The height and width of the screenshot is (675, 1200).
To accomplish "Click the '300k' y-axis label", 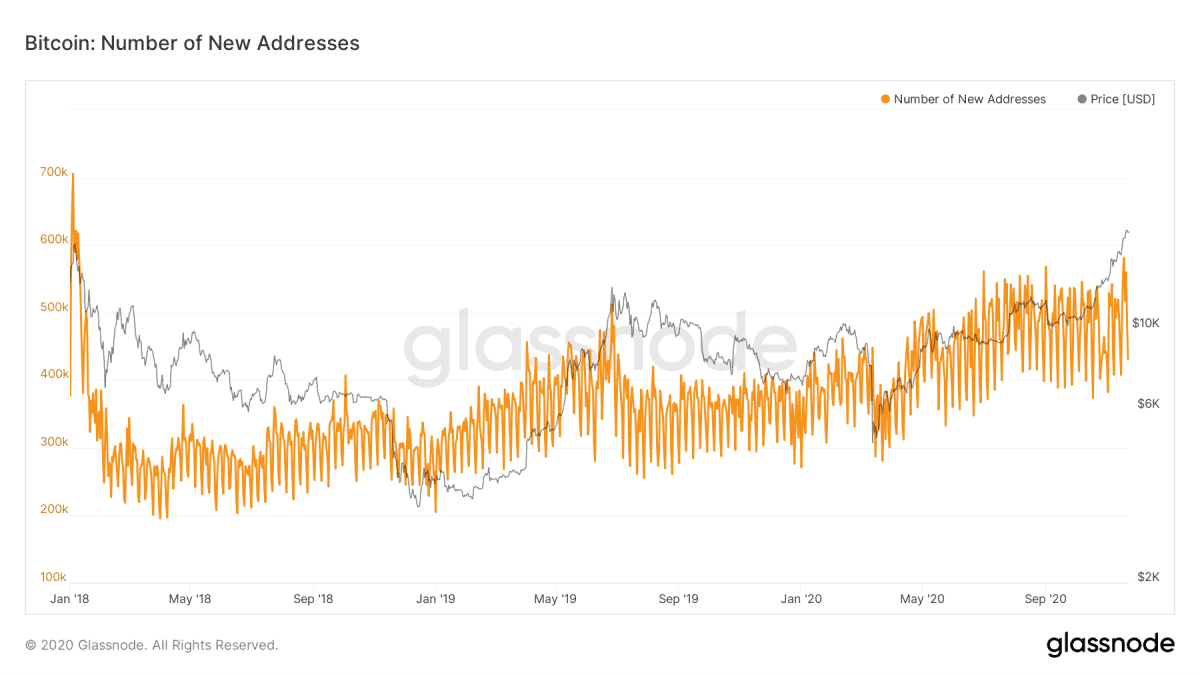I will (x=54, y=442).
